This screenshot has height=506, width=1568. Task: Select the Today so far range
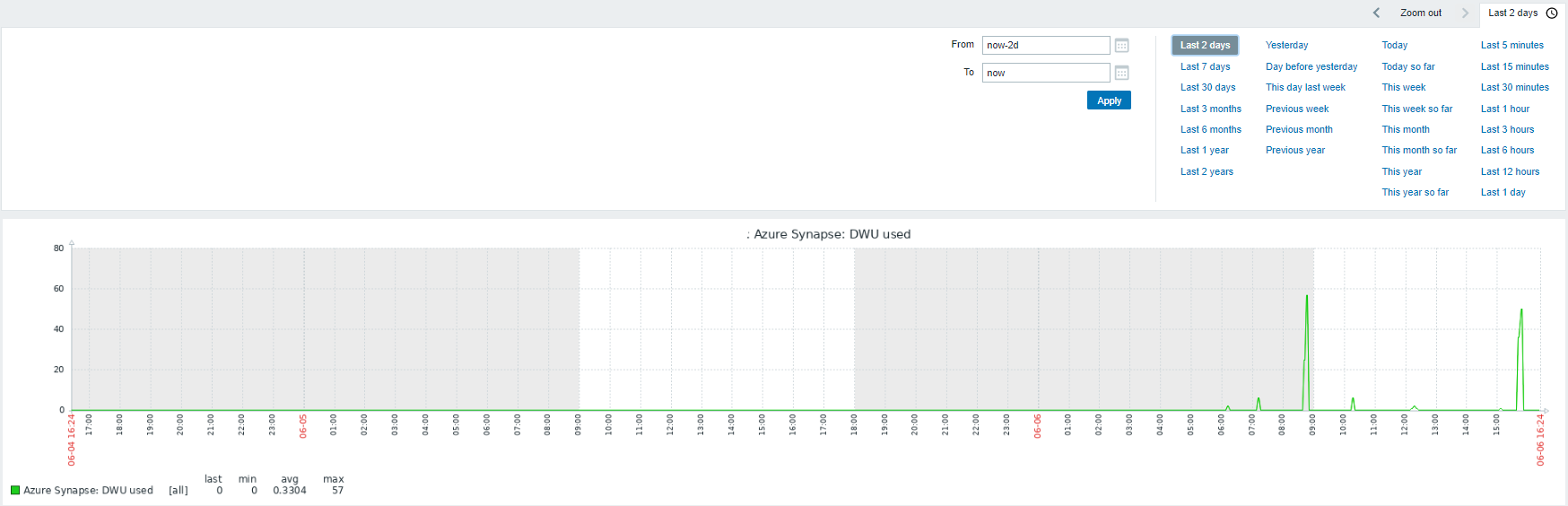[x=1407, y=66]
